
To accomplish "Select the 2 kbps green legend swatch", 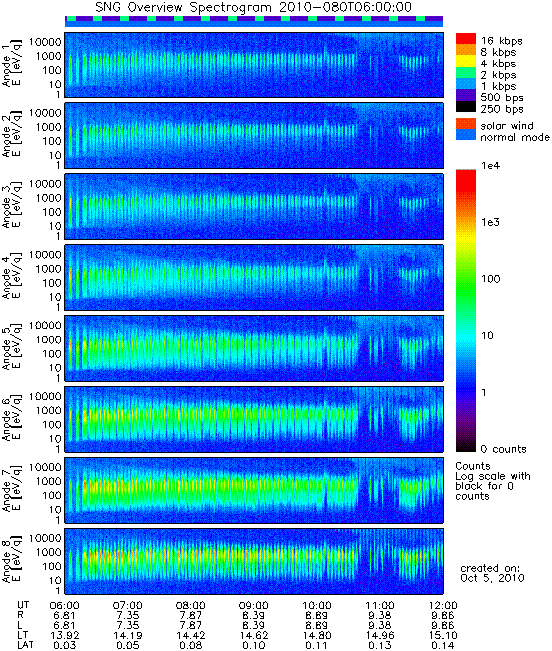I will click(466, 72).
